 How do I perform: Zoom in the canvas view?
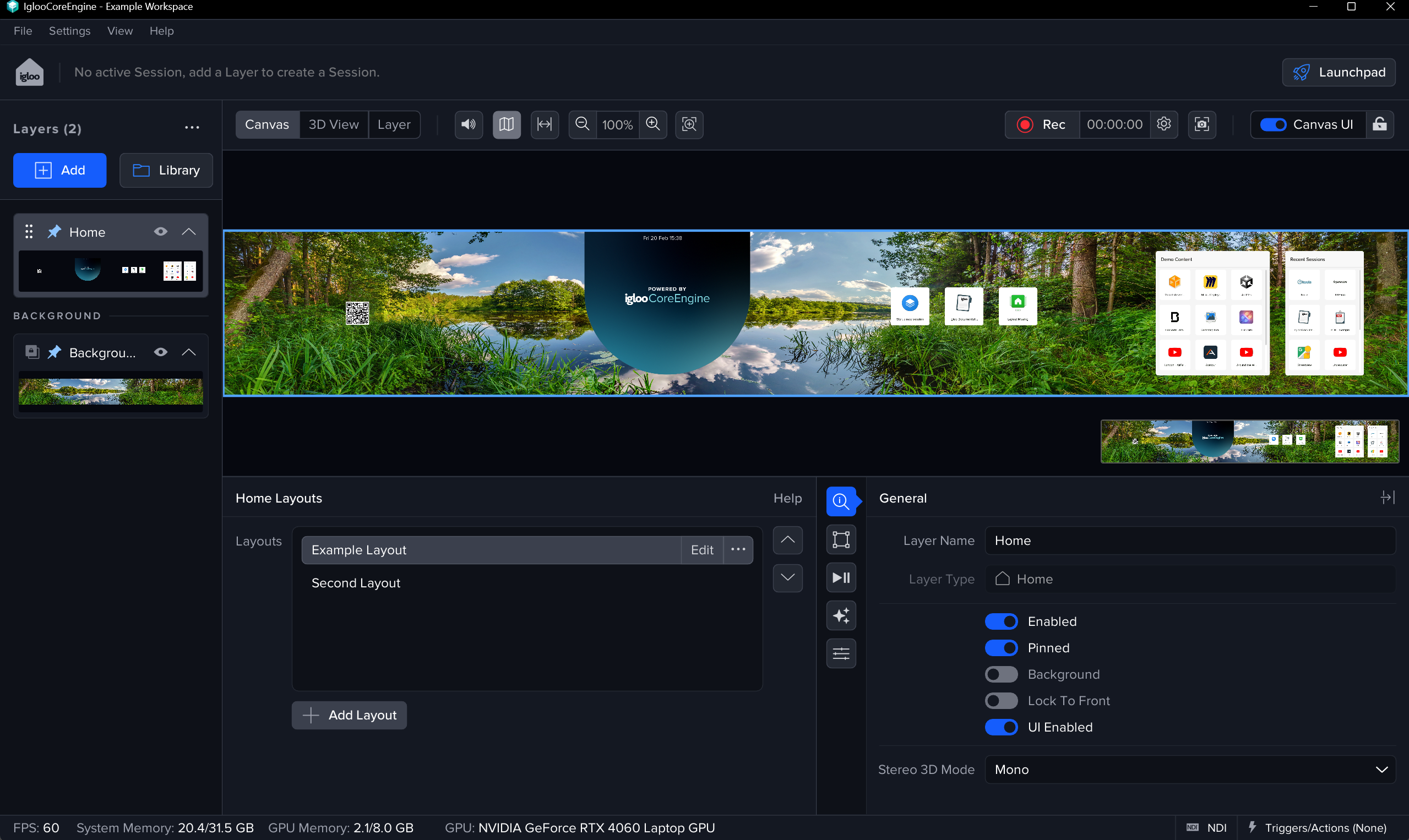coord(652,124)
